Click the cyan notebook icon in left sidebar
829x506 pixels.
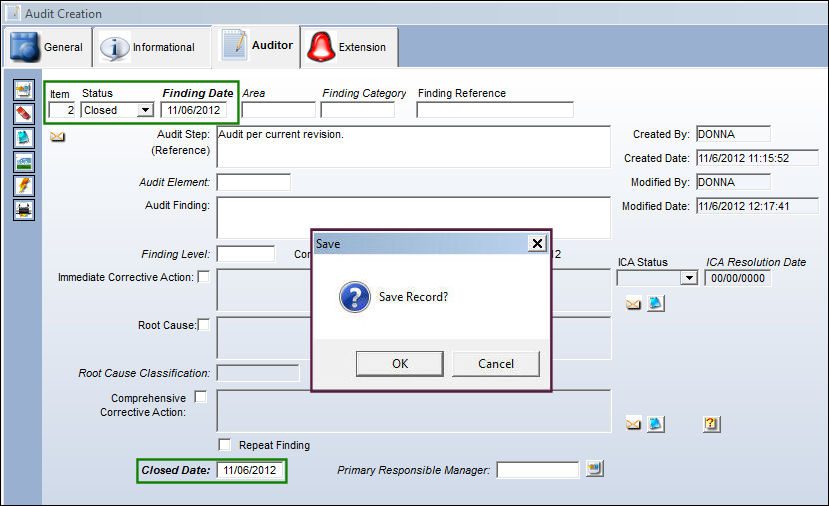pyautogui.click(x=24, y=137)
